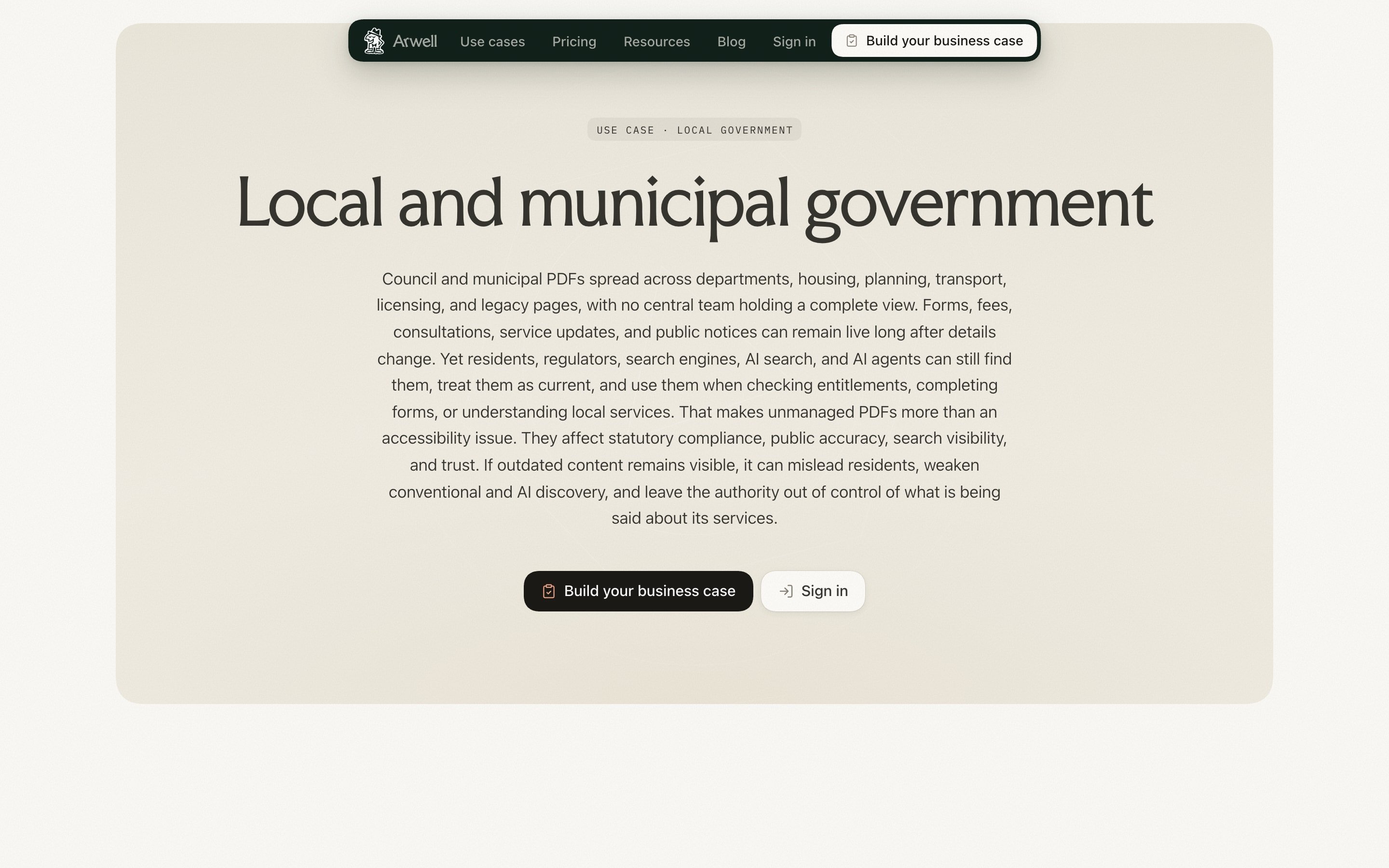Visit the Blog from navigation
Screen dimensions: 1389x868
point(731,41)
